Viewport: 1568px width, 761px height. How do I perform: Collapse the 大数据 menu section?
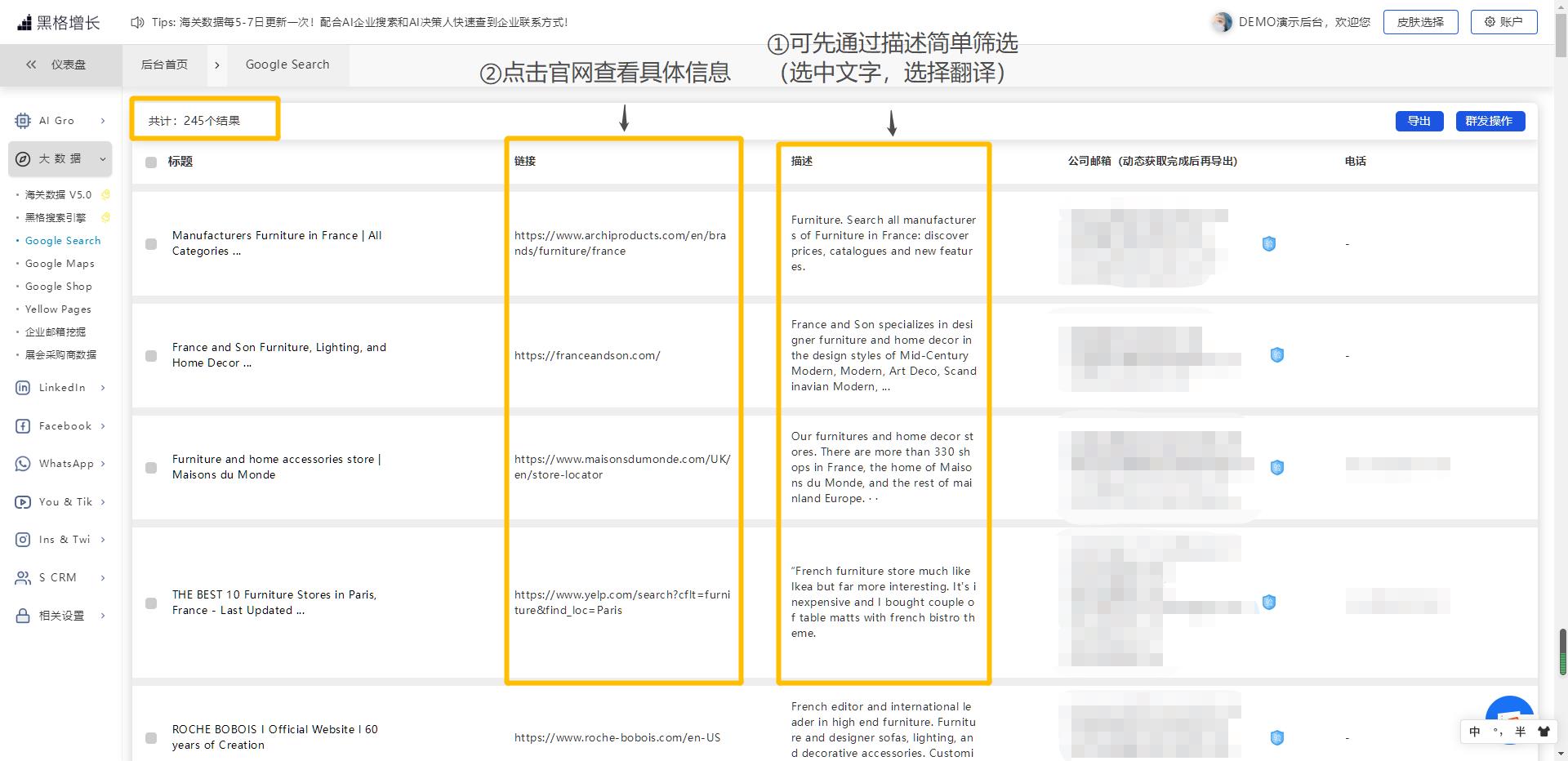pyautogui.click(x=103, y=159)
